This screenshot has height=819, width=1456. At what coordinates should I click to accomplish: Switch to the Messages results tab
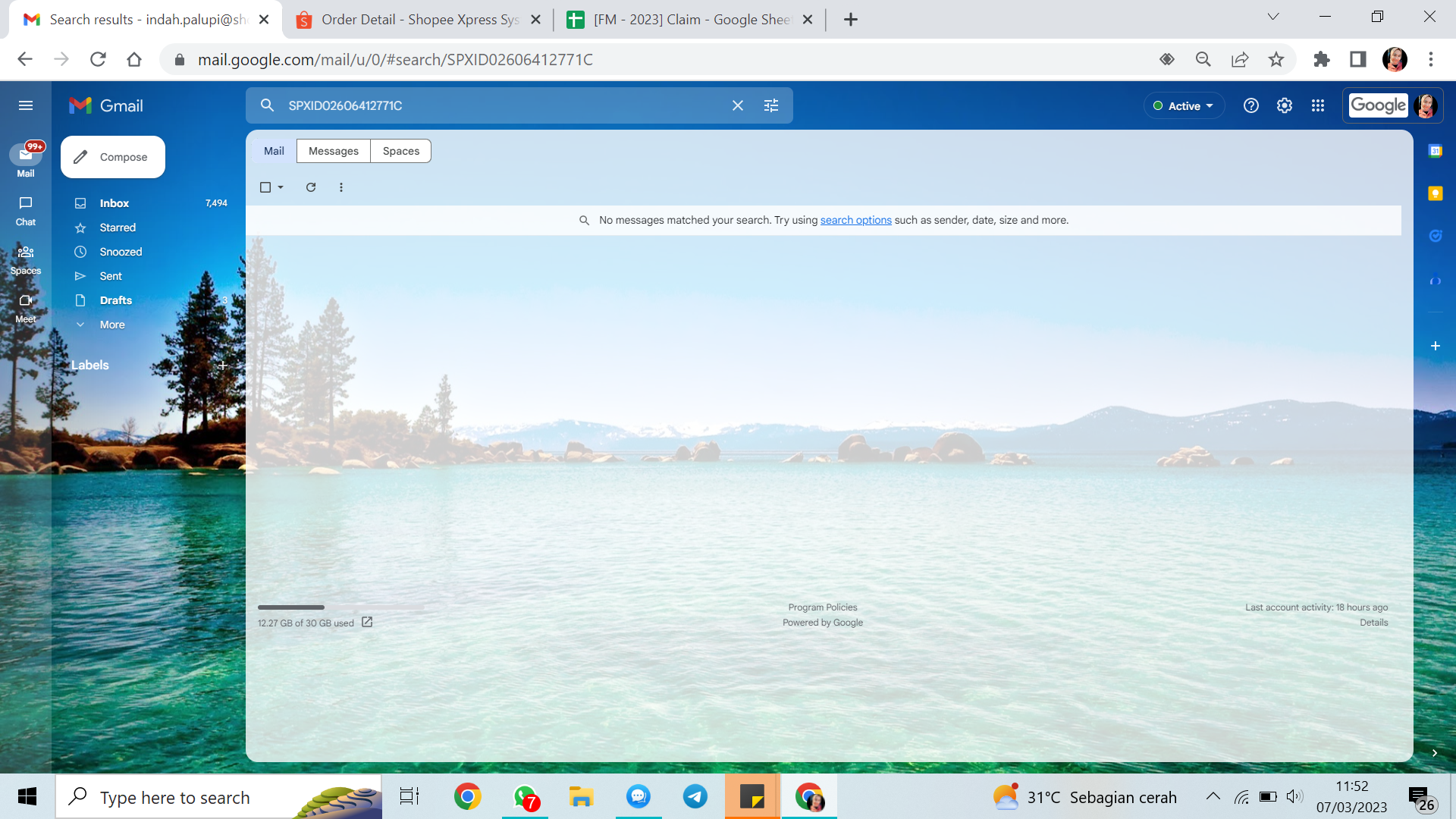[x=334, y=151]
